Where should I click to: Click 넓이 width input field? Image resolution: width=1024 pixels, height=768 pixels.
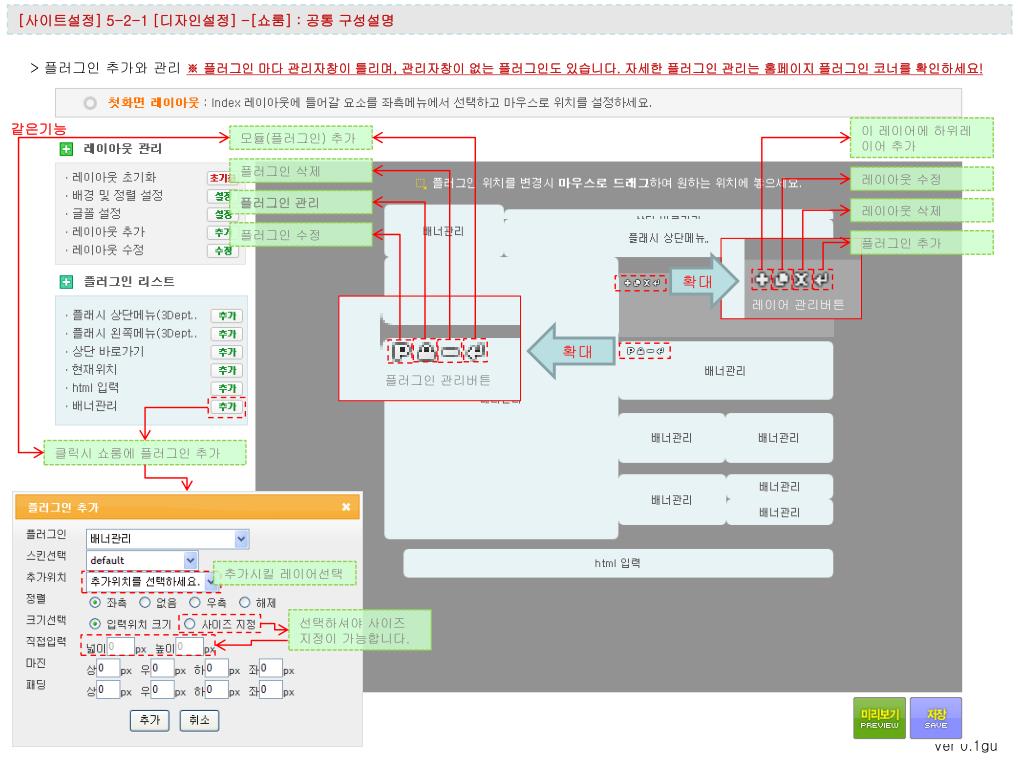[x=120, y=647]
